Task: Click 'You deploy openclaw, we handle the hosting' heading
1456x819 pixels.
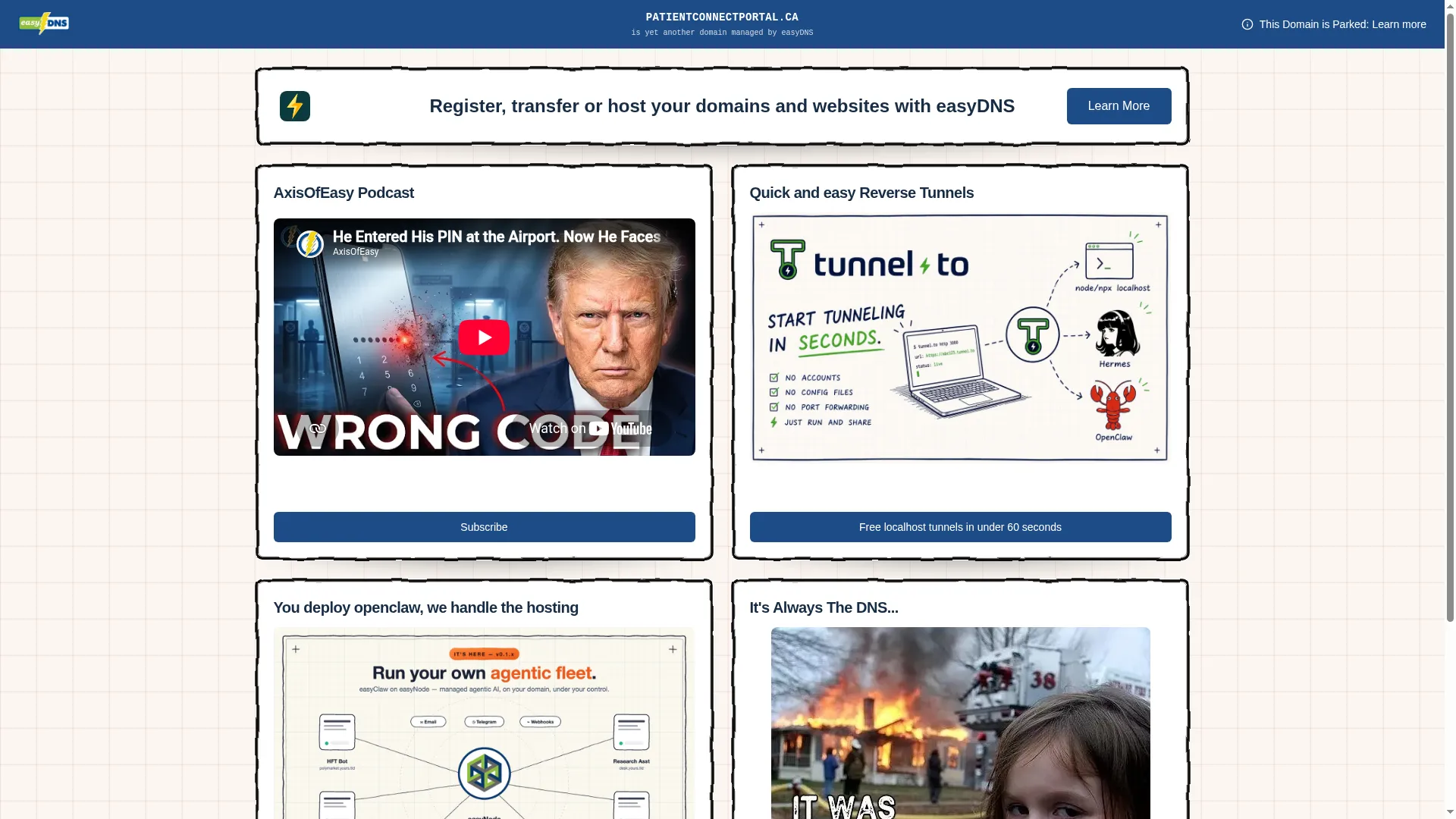Action: pyautogui.click(x=425, y=607)
